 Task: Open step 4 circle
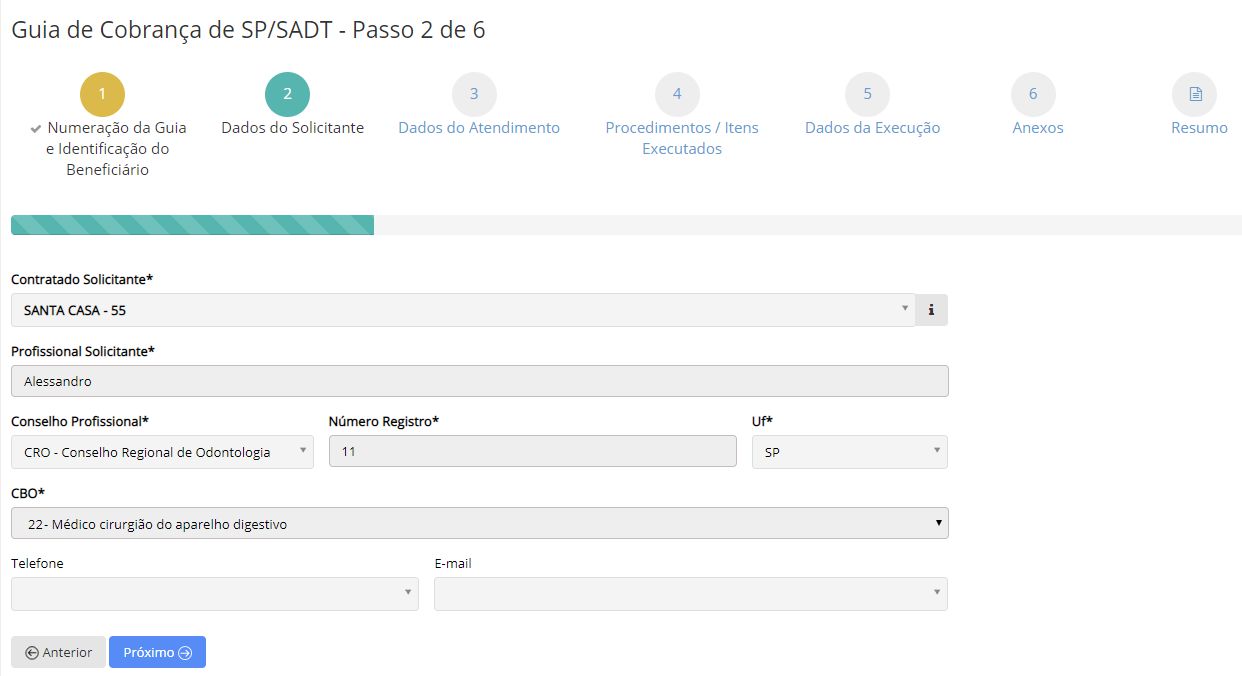(677, 95)
